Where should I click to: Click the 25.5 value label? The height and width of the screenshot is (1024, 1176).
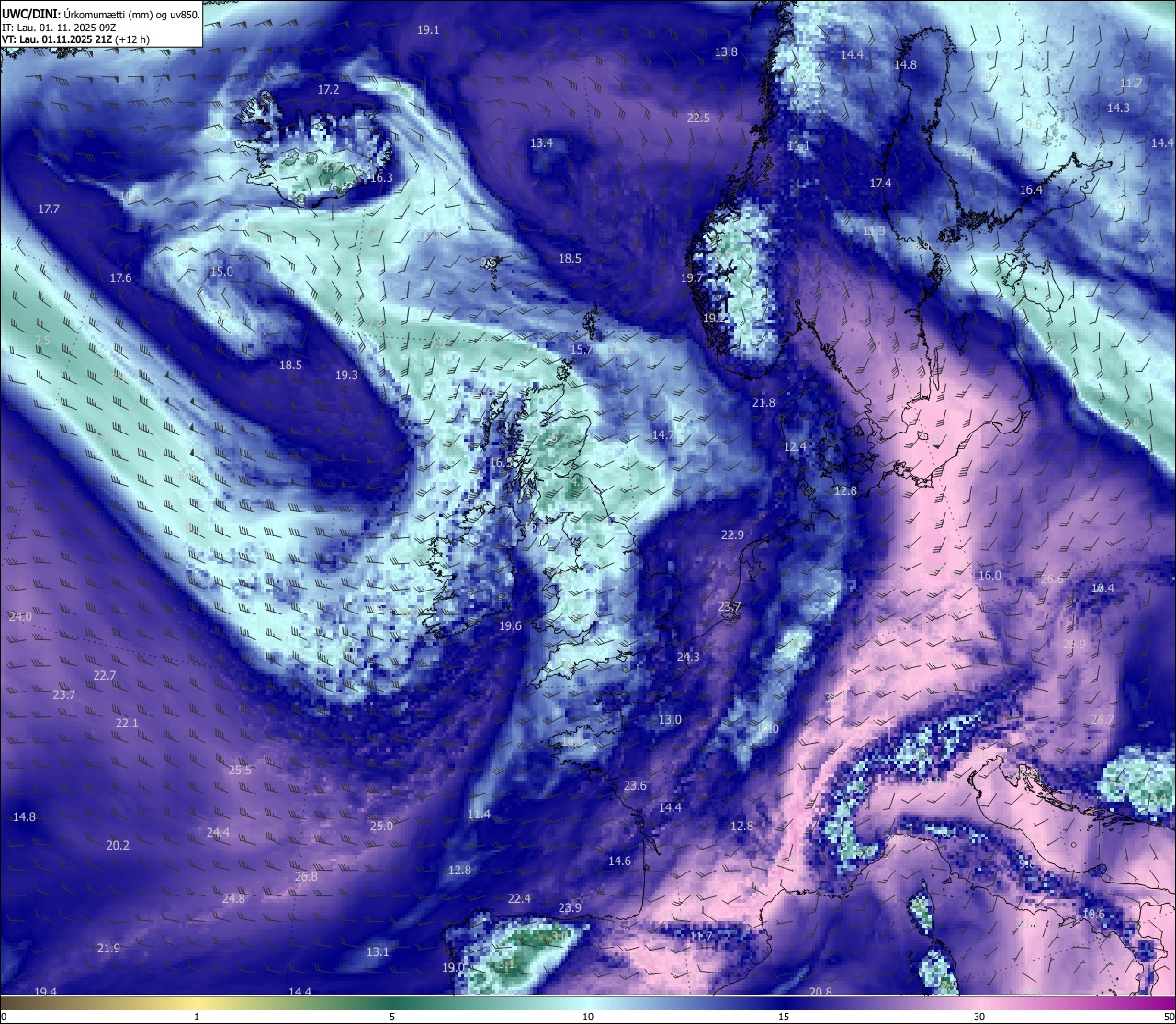(240, 771)
